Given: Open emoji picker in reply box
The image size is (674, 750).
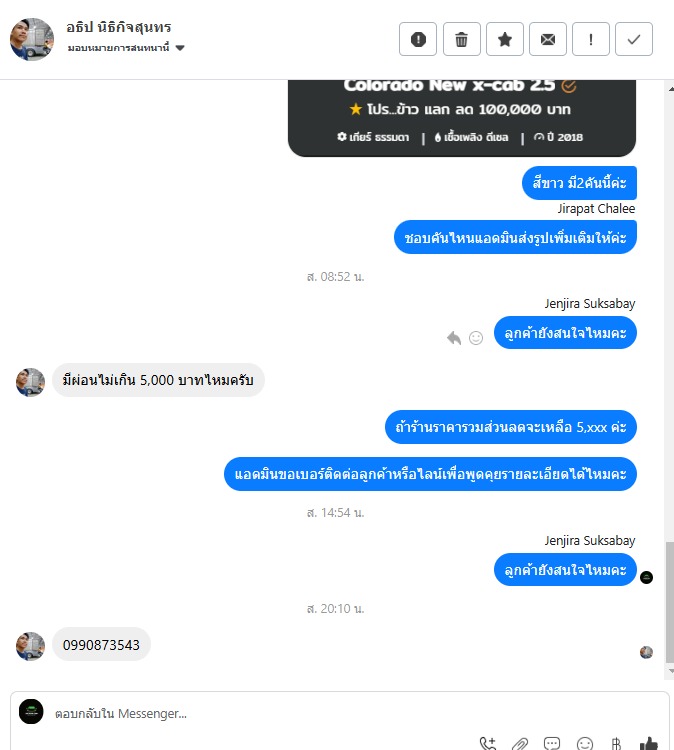Looking at the screenshot, I should (x=585, y=743).
